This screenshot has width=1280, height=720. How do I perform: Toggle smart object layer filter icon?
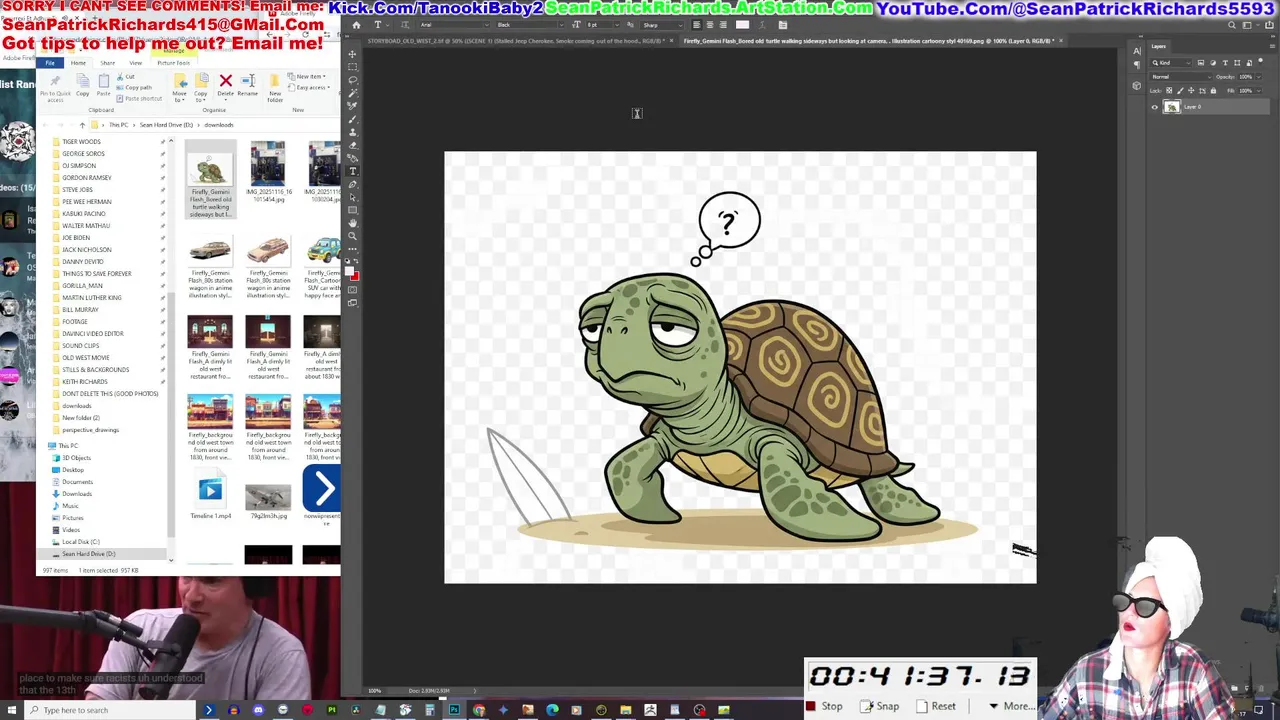pyautogui.click(x=1249, y=63)
